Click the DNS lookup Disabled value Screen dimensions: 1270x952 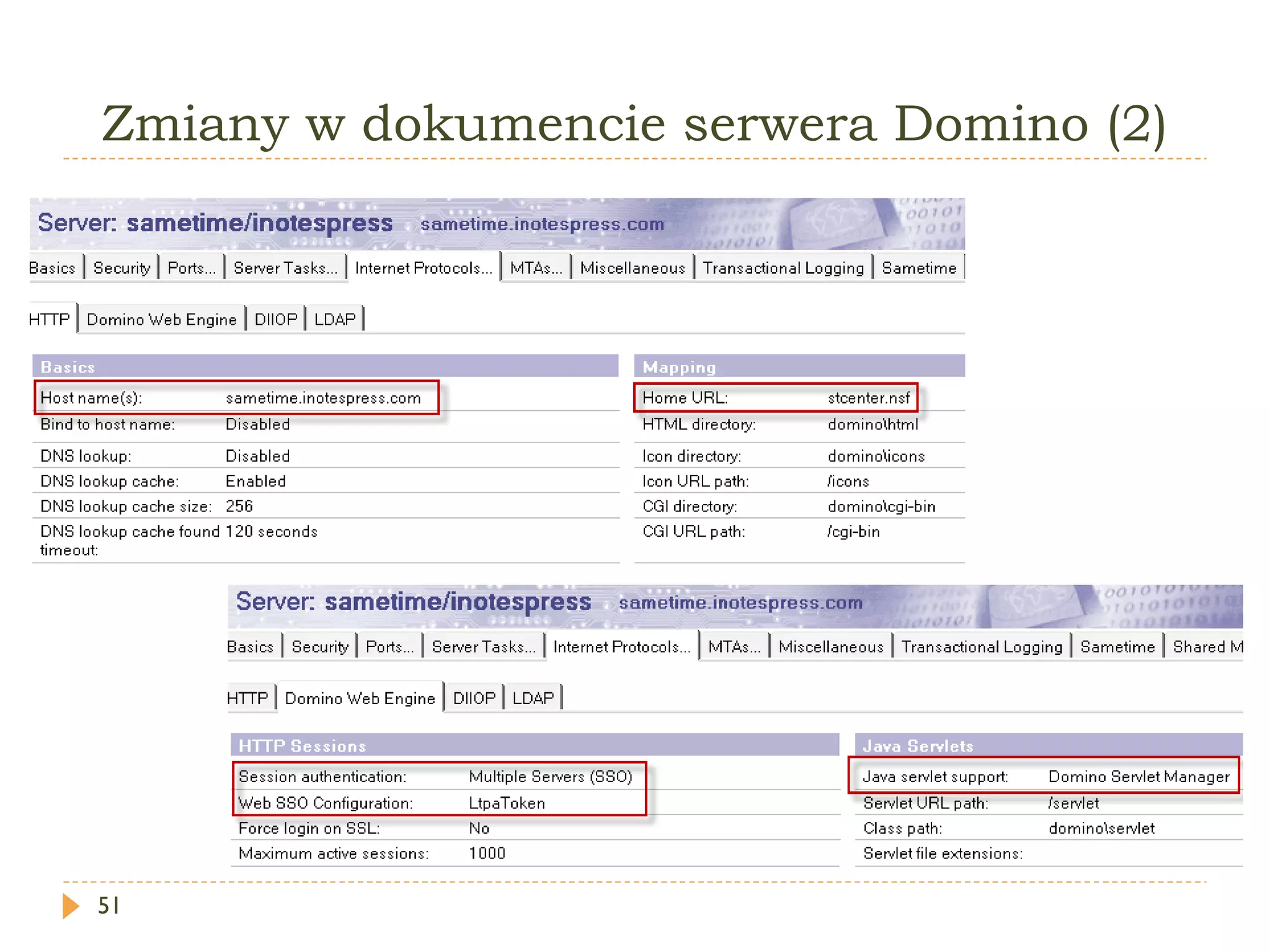[x=257, y=456]
